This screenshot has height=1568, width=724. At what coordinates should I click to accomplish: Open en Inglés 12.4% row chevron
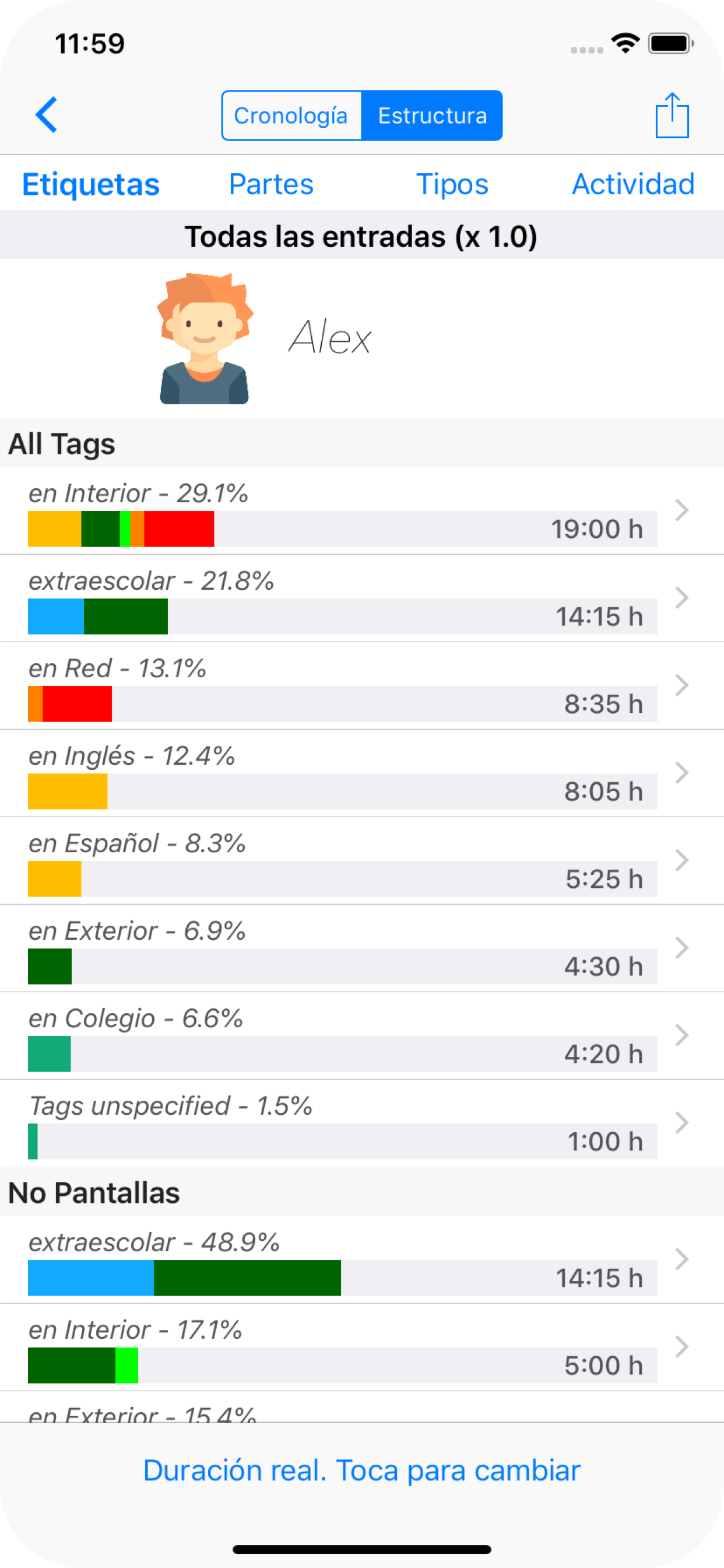click(x=681, y=773)
